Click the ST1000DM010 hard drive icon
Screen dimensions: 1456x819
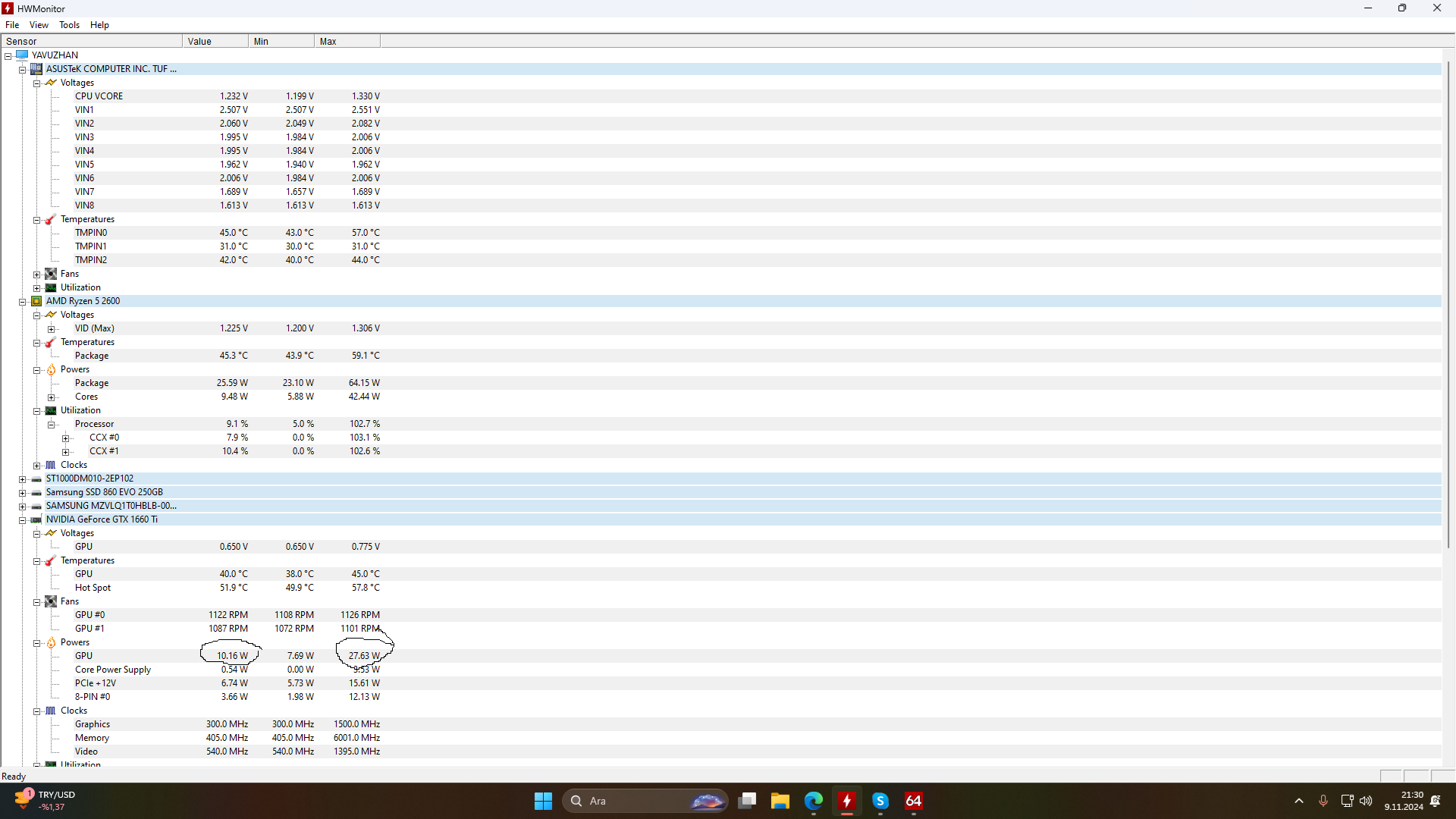[36, 479]
